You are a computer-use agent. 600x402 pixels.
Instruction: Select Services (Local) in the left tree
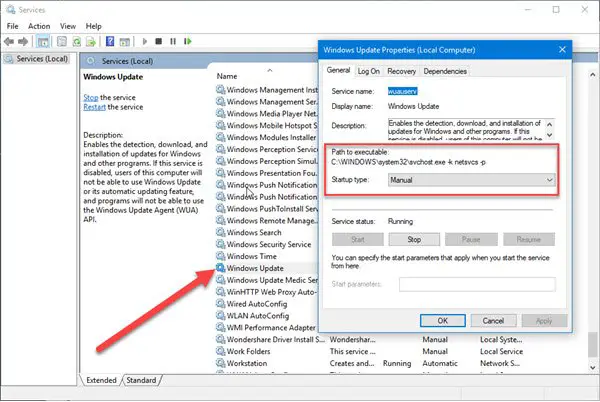tap(36, 59)
